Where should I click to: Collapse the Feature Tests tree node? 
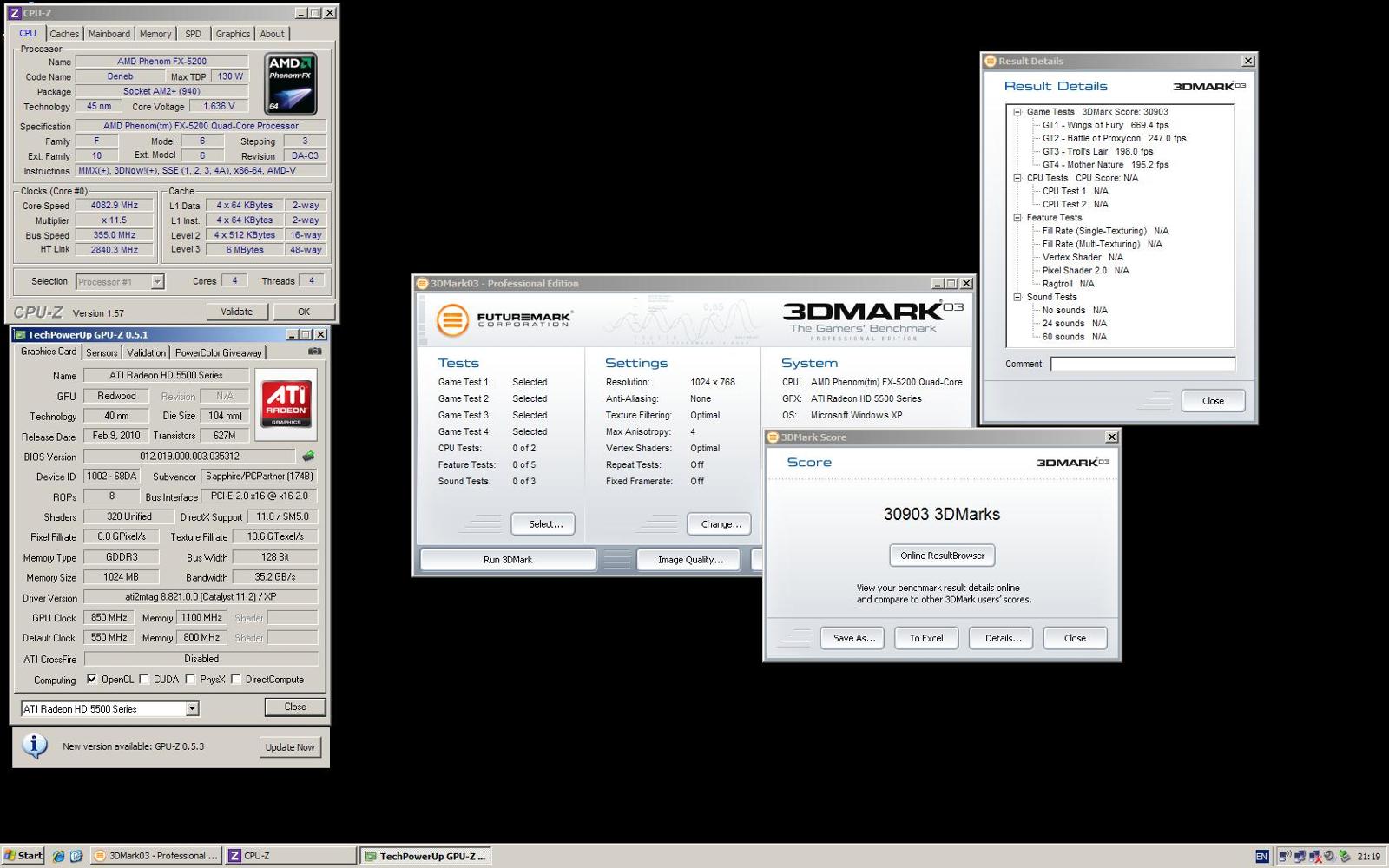point(1017,218)
